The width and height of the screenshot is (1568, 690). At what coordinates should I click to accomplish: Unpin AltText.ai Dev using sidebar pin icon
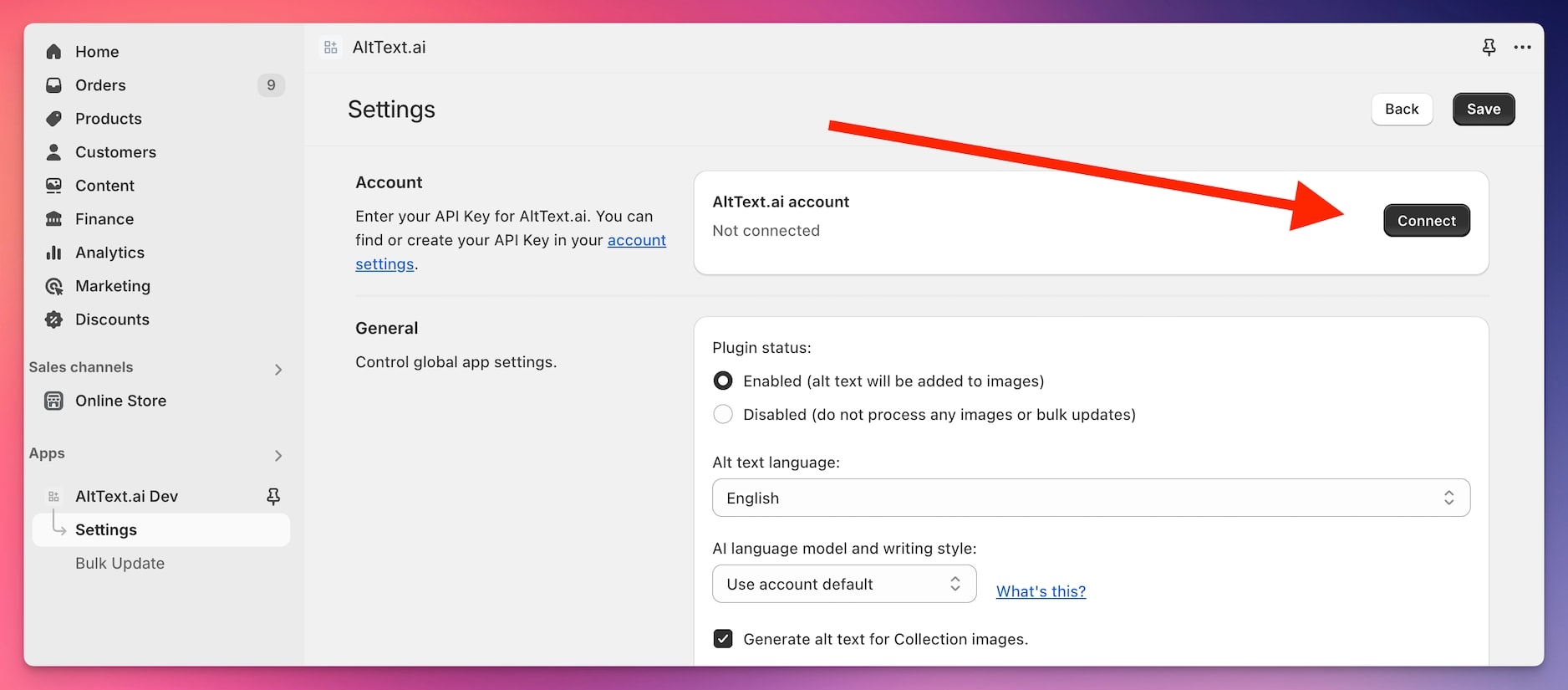[x=273, y=497]
